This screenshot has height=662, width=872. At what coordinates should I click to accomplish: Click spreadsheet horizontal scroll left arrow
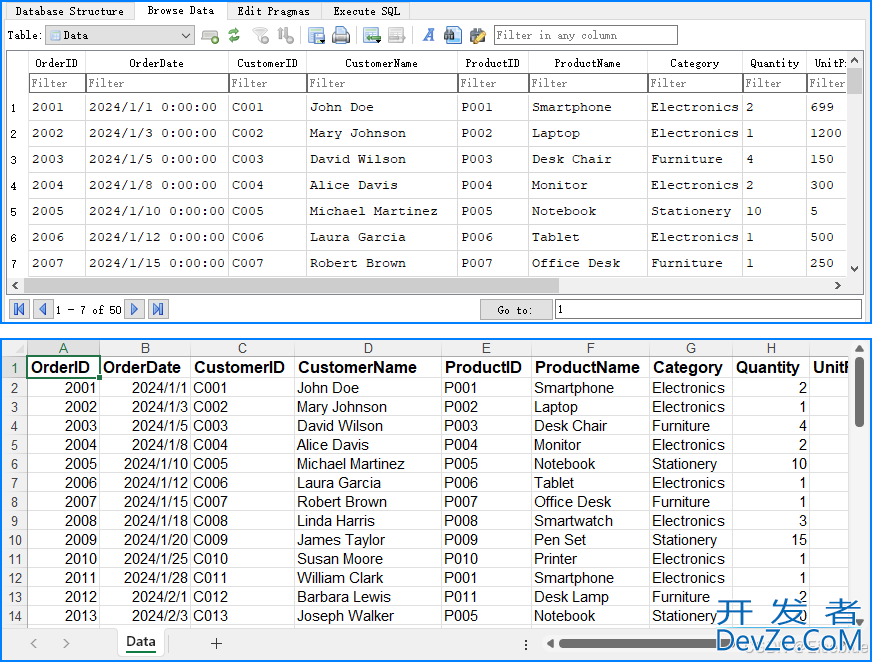[x=550, y=644]
